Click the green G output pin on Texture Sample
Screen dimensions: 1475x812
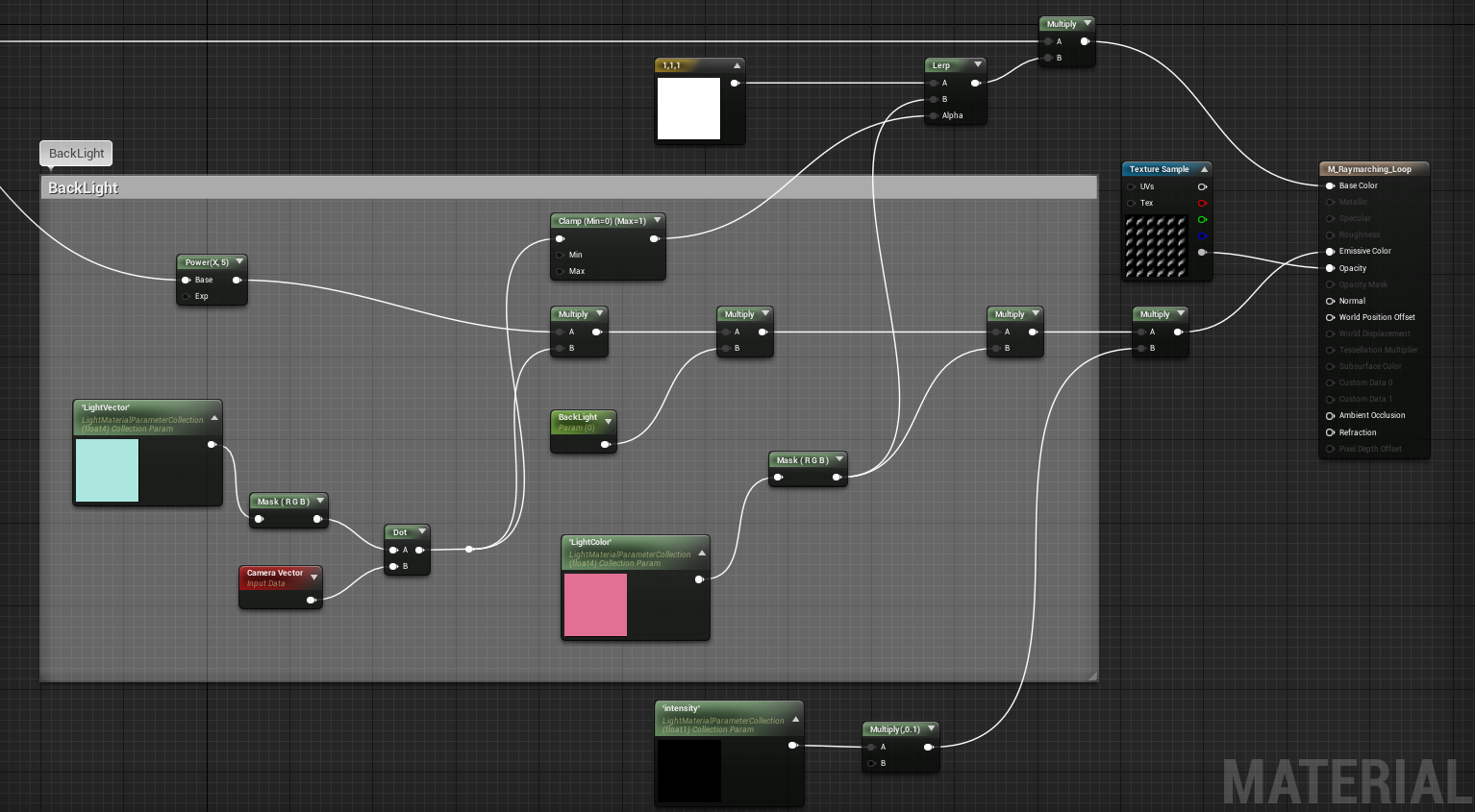[x=1202, y=219]
